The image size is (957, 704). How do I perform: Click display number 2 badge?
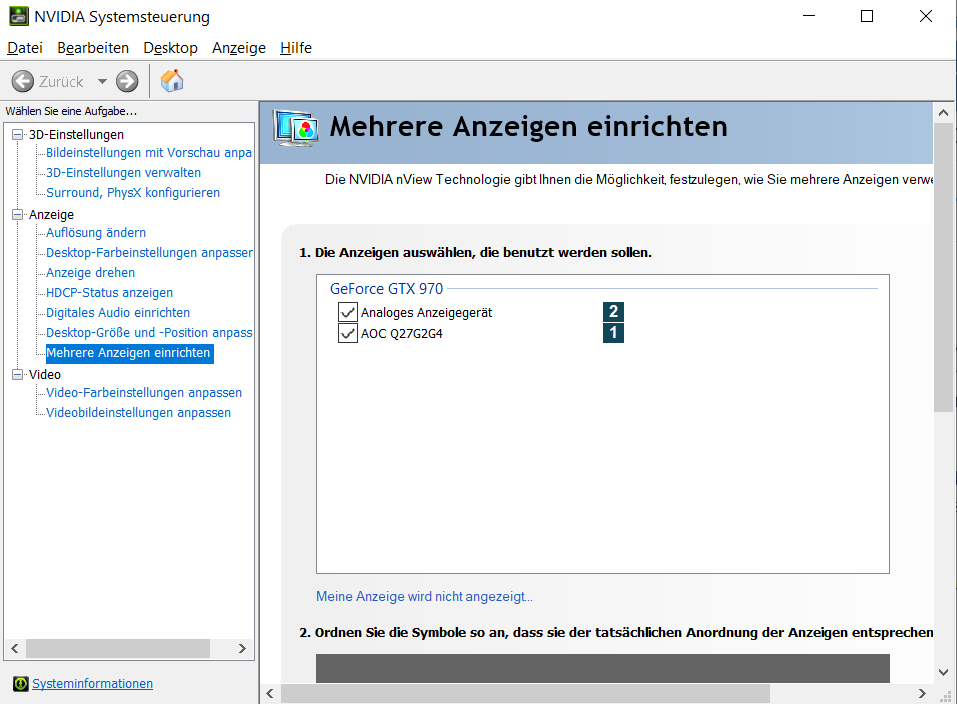point(613,311)
